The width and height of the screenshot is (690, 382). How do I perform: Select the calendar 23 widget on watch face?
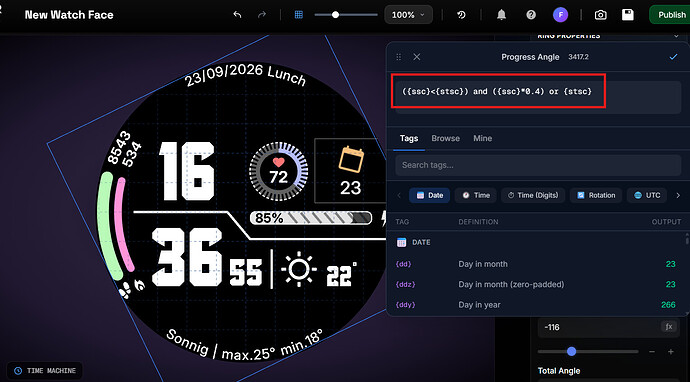pyautogui.click(x=351, y=171)
